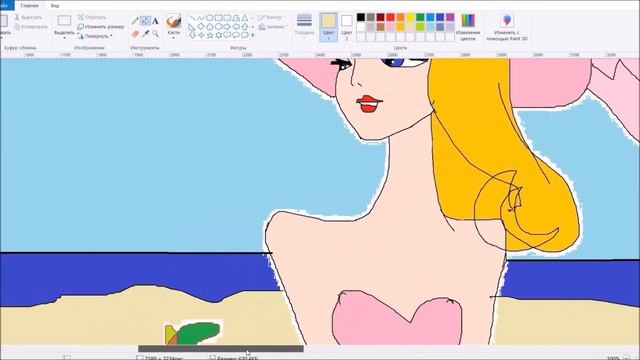Pick the bright red color swatch
This screenshot has height=360, width=640.
pyautogui.click(x=390, y=17)
